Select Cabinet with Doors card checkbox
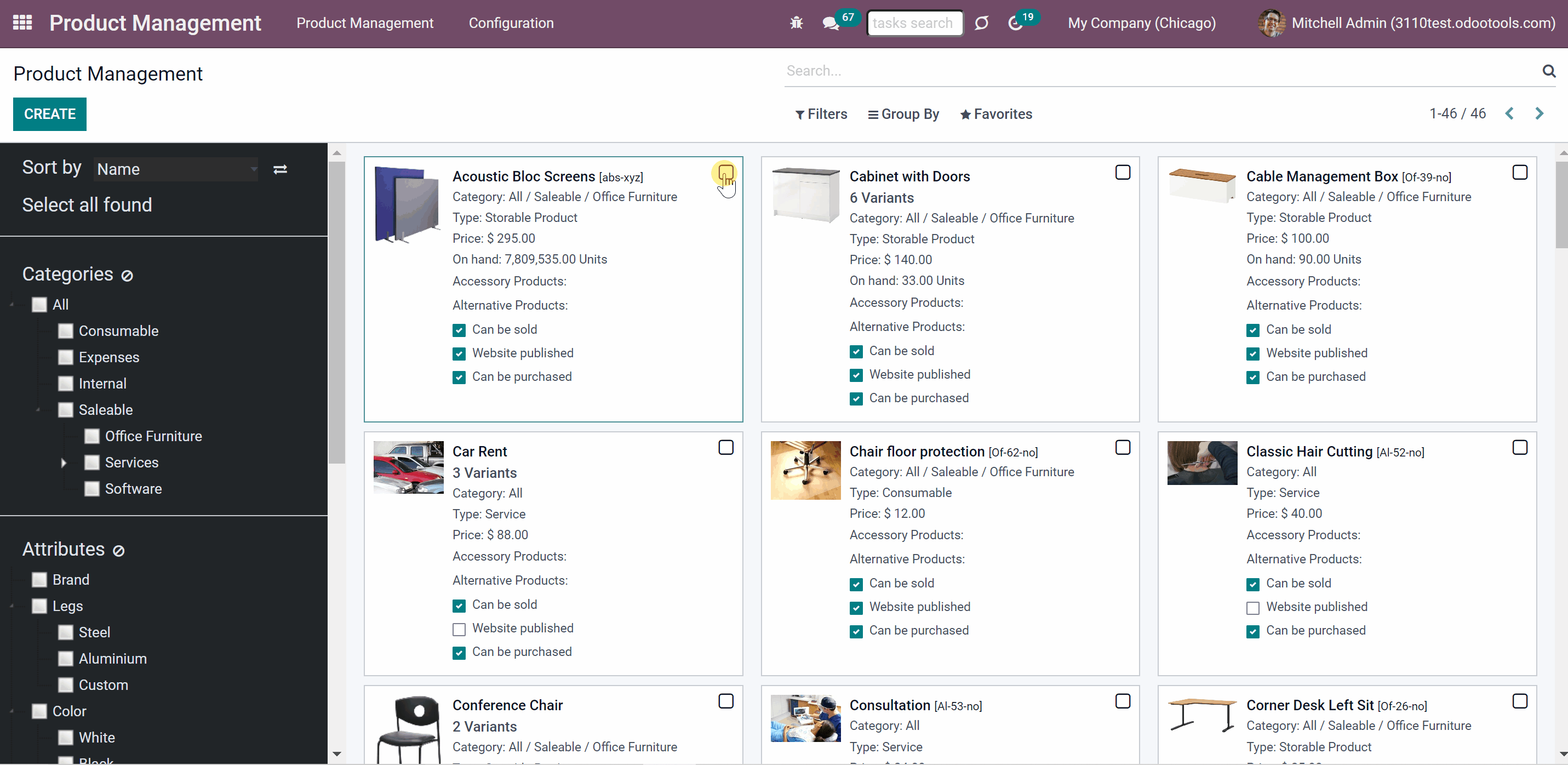Screen dimensions: 1568x765 click(1123, 173)
